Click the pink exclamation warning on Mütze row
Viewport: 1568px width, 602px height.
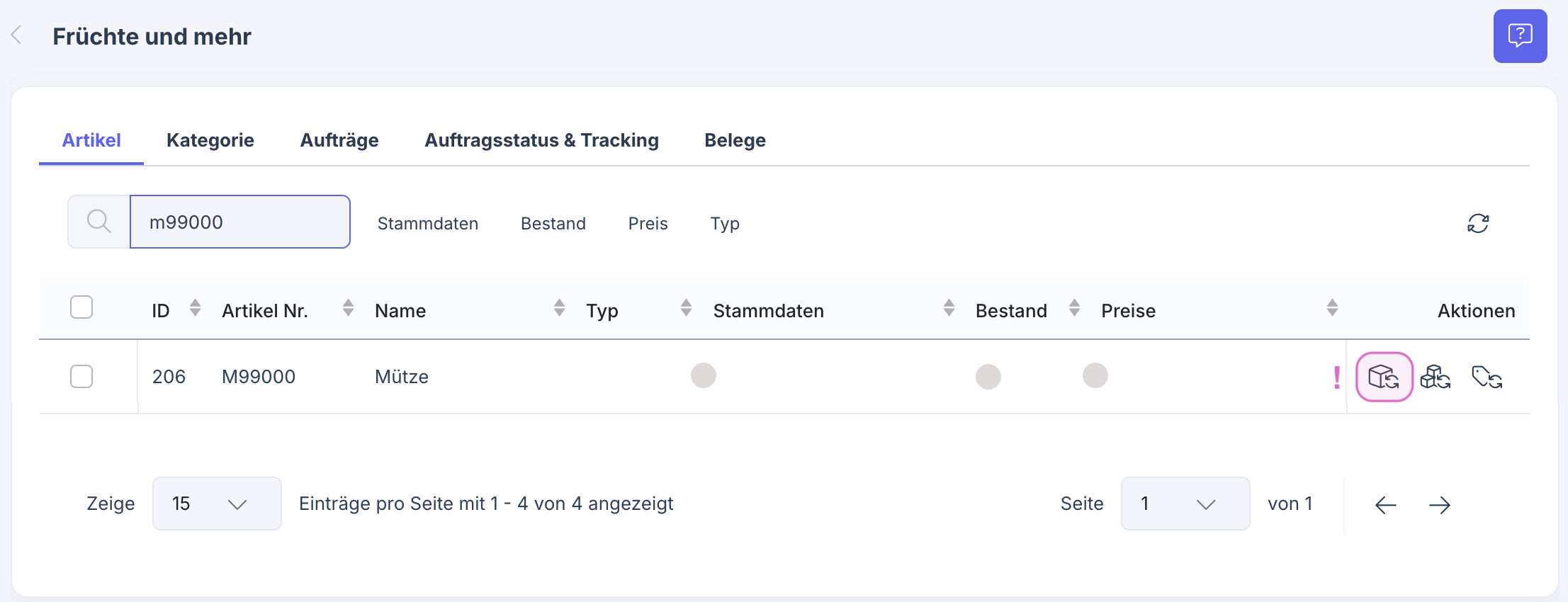[x=1335, y=377]
